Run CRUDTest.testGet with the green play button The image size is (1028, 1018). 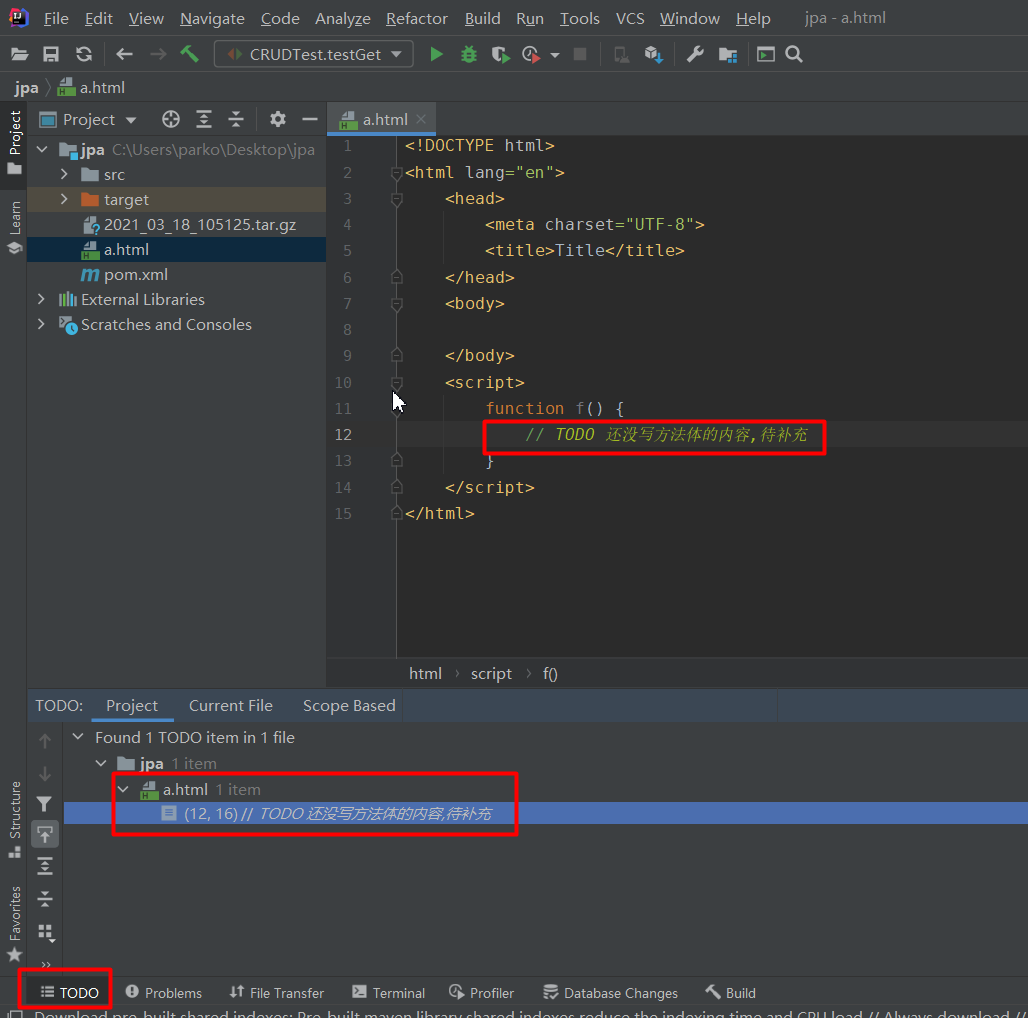pos(436,54)
